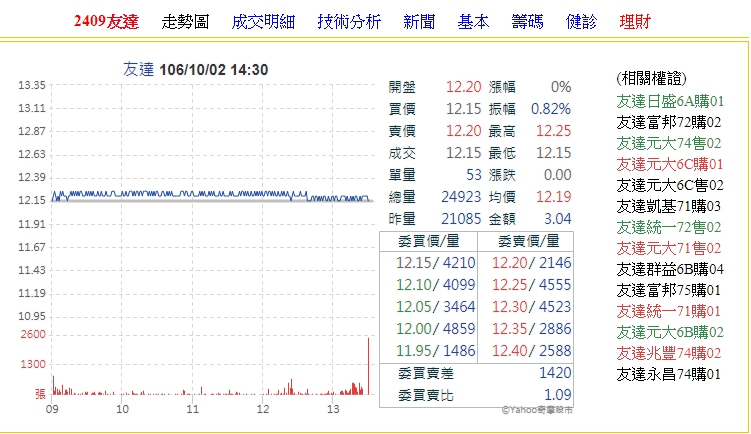Go to the 新聞 tab
The image size is (751, 434).
point(419,21)
